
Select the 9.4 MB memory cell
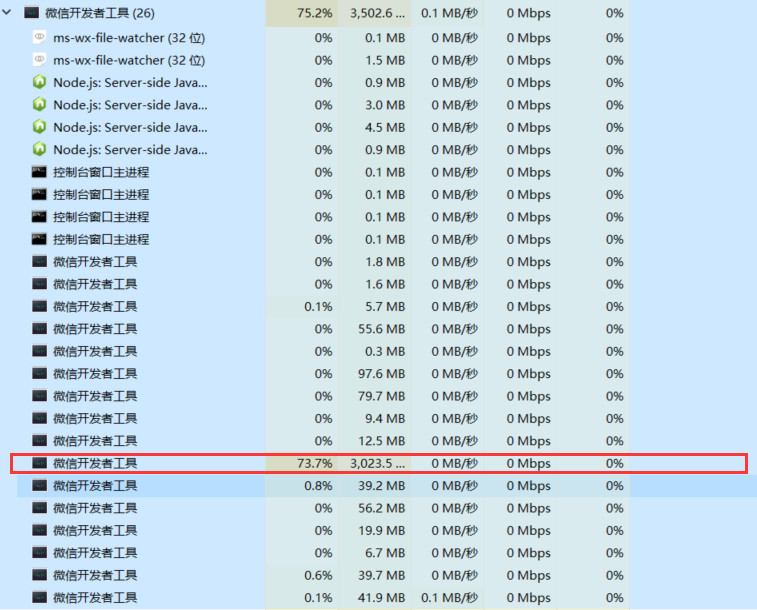click(x=385, y=418)
